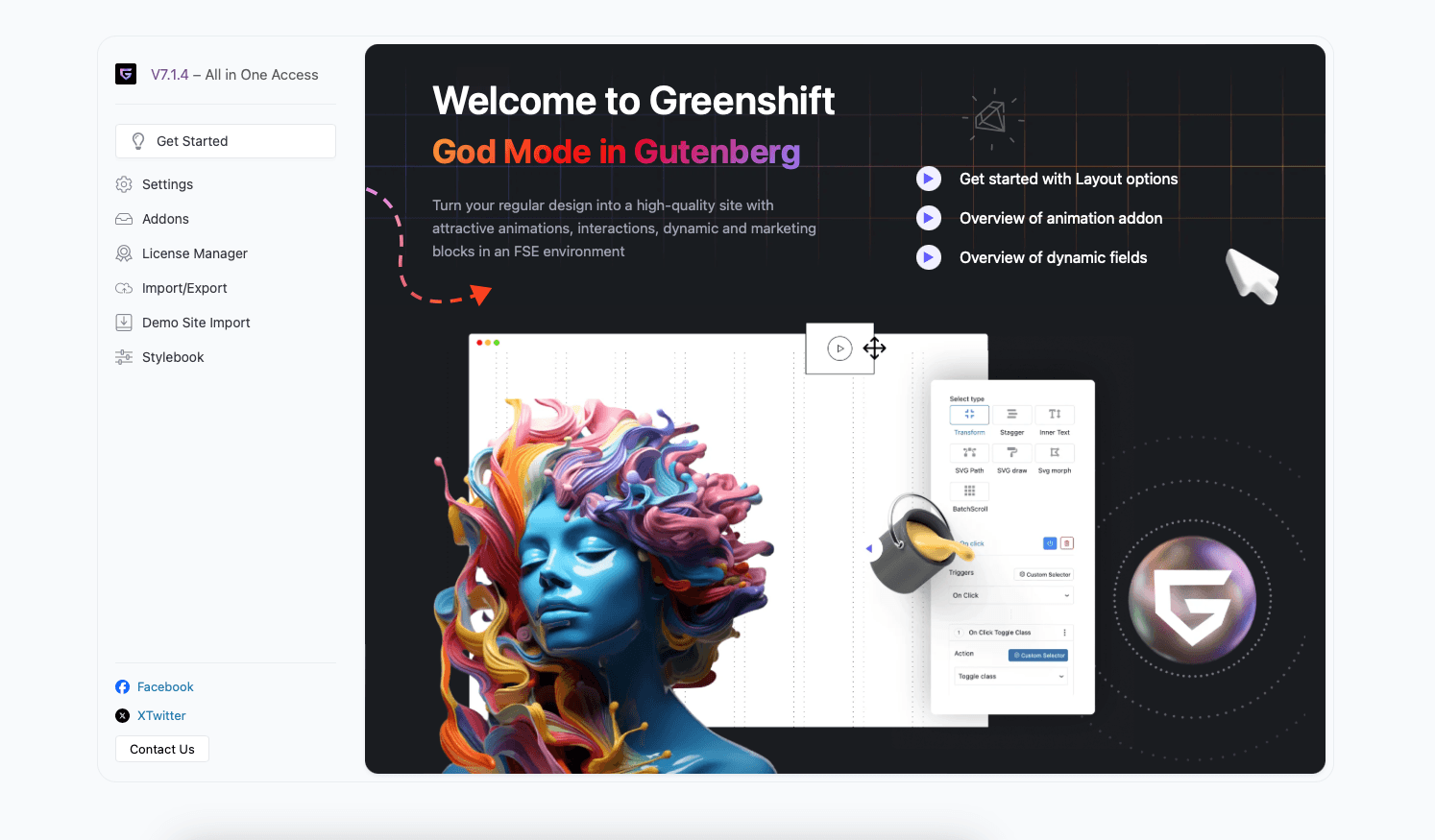
Task: Play the Layout options video via play icon
Action: pyautogui.click(x=929, y=179)
